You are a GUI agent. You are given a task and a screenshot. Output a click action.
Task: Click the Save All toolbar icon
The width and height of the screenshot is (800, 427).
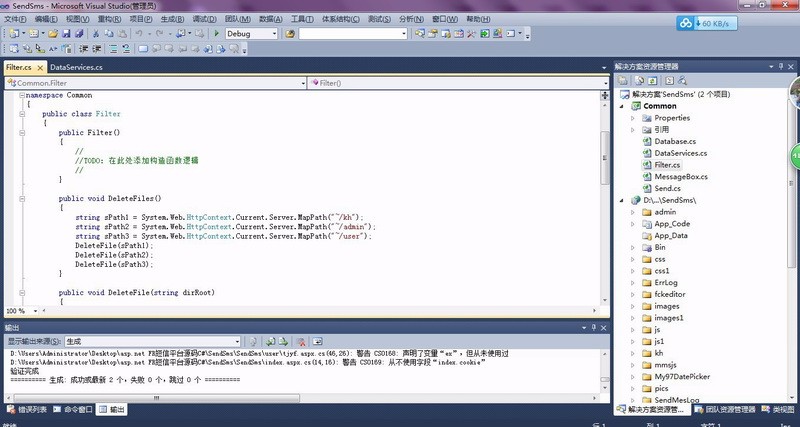pyautogui.click(x=78, y=34)
